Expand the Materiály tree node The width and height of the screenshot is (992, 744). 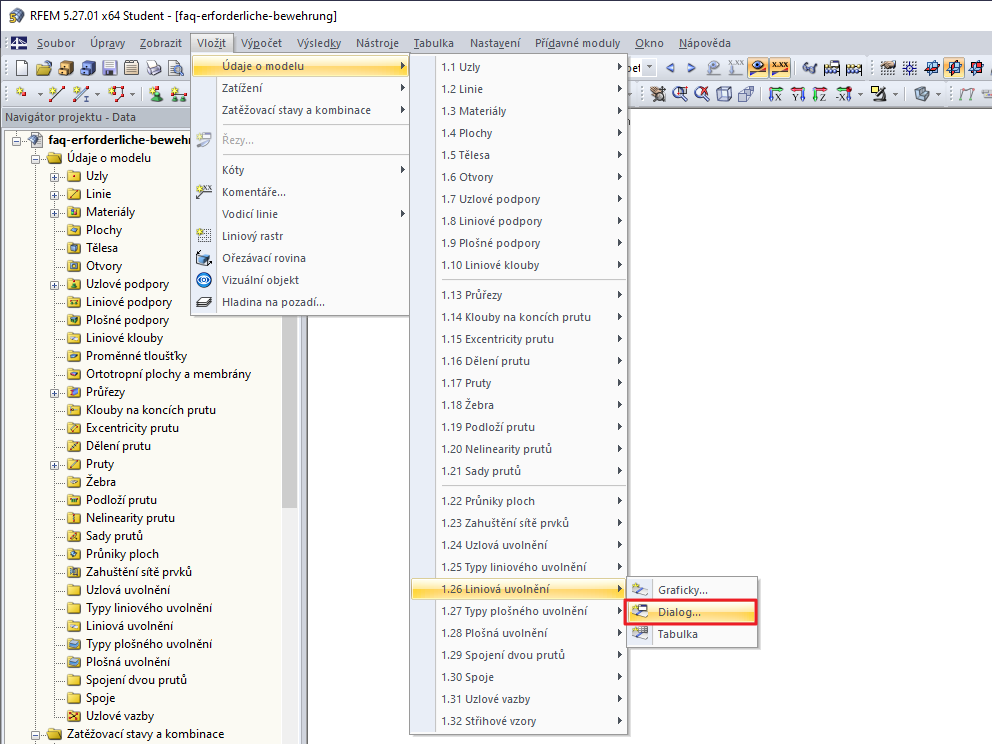pyautogui.click(x=54, y=213)
